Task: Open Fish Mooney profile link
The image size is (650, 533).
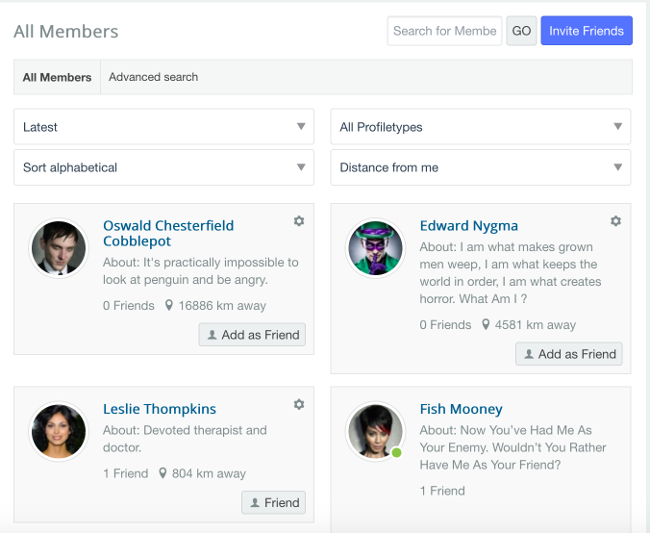Action: (461, 409)
